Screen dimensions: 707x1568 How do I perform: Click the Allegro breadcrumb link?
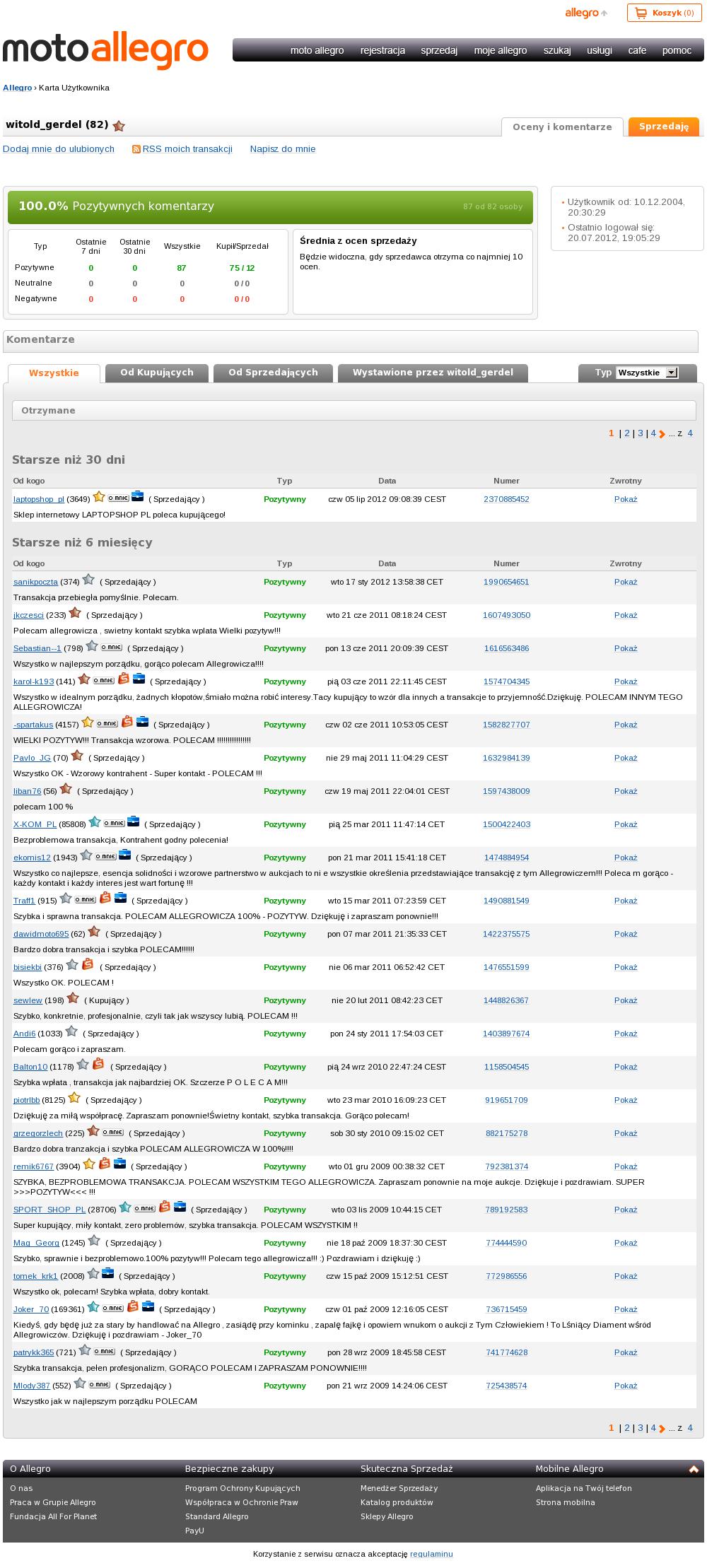(18, 88)
